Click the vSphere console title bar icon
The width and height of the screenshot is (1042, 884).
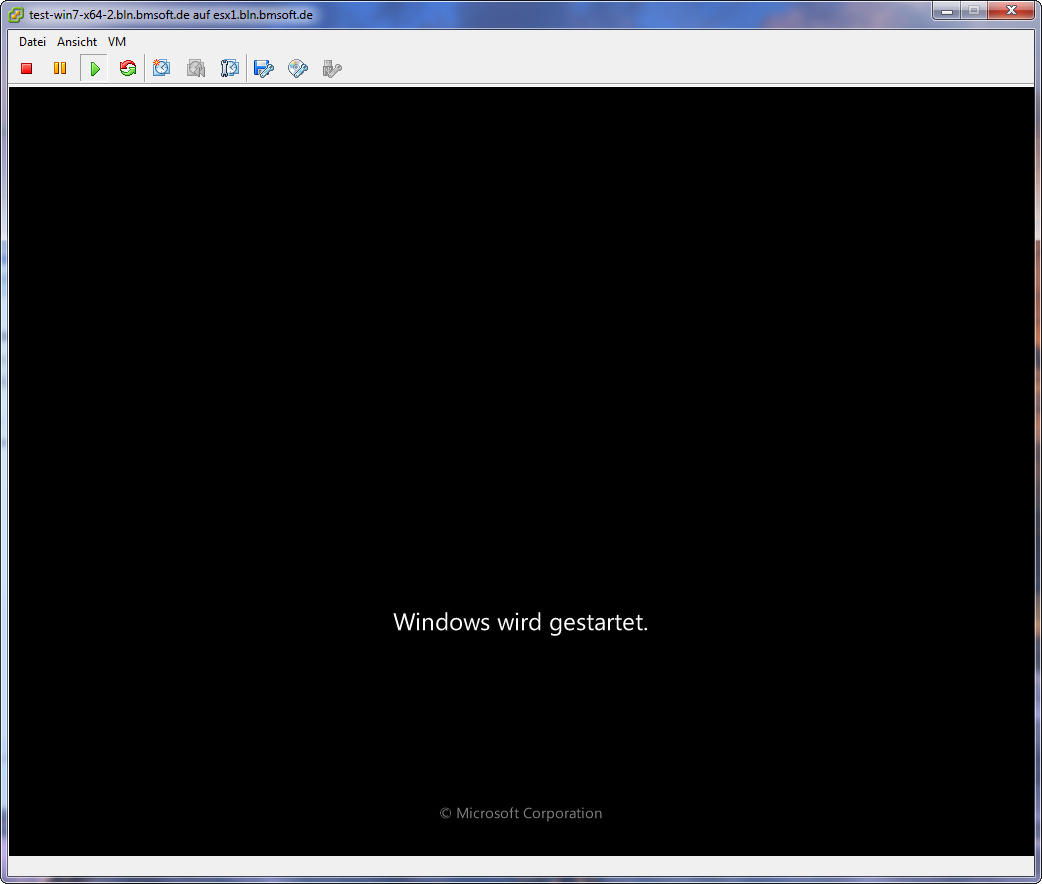point(16,15)
